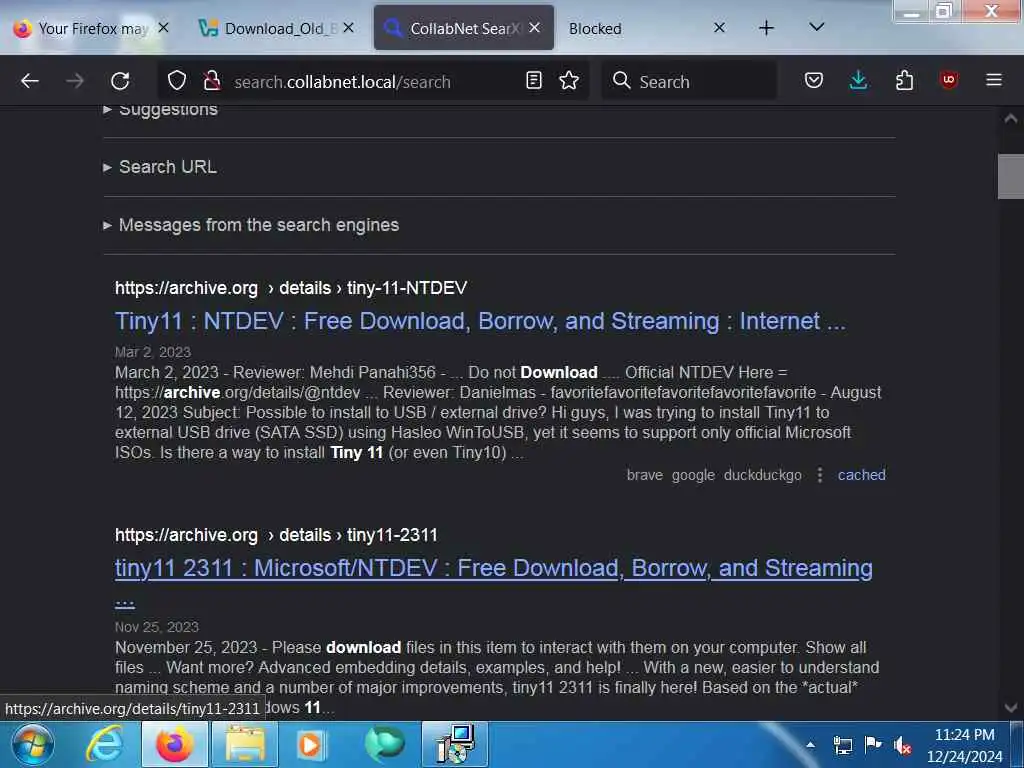Launch Internet Explorer from the taskbar
Viewport: 1024px width, 768px height.
coord(104,744)
